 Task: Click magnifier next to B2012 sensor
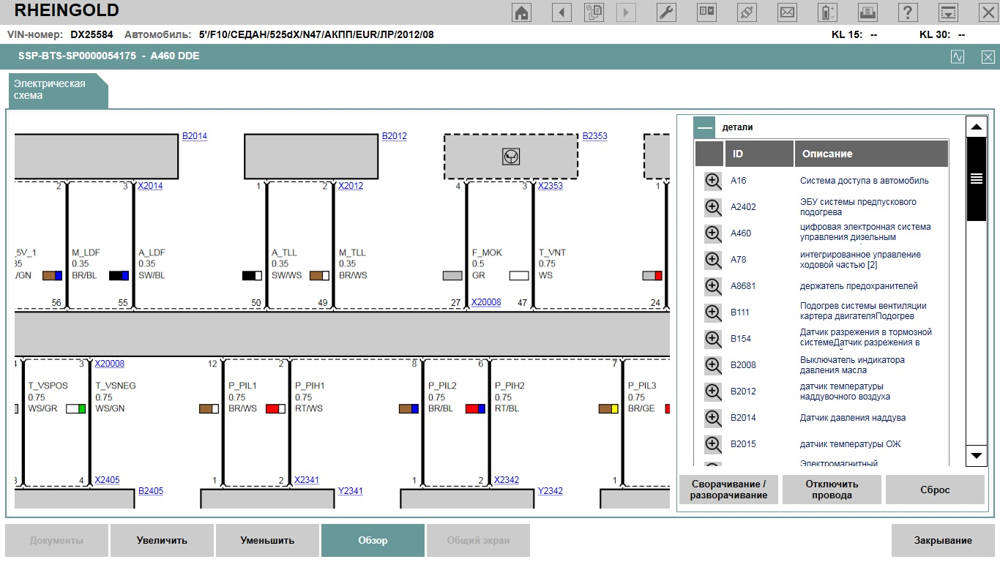pyautogui.click(x=712, y=391)
